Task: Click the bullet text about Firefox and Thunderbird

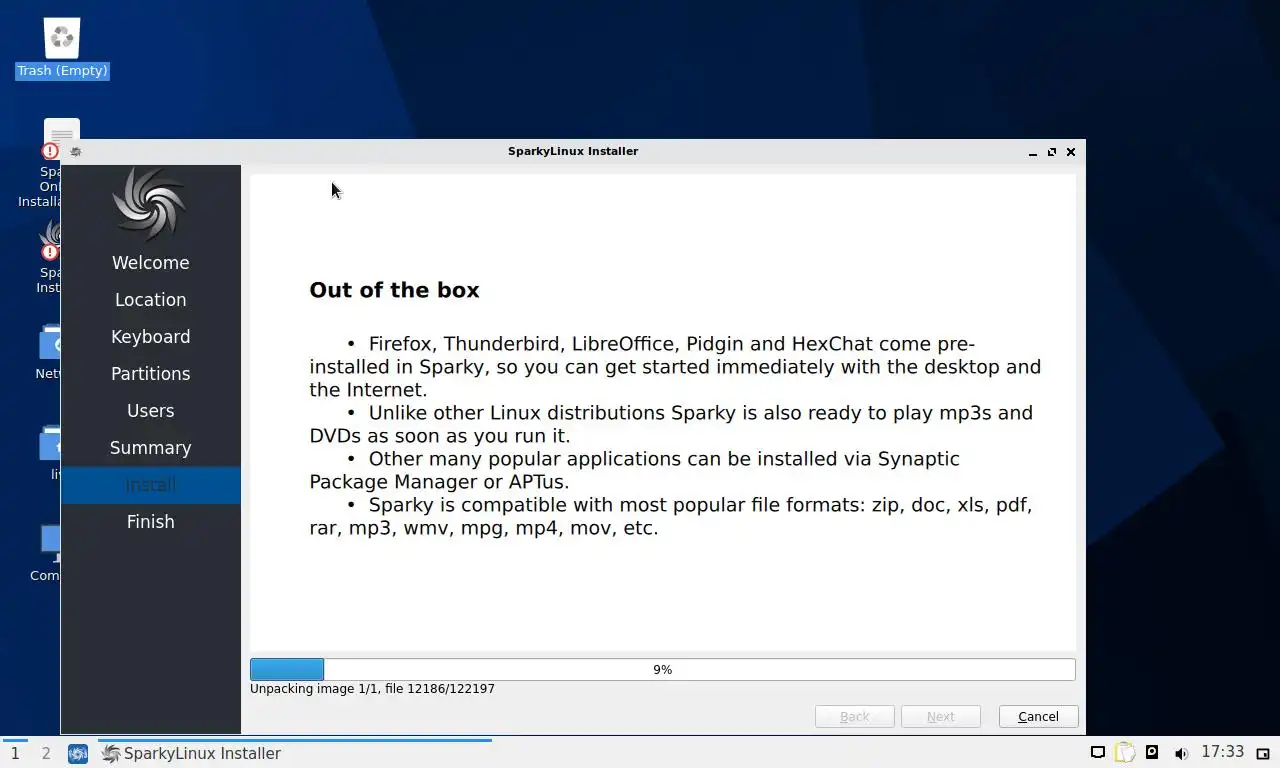Action: (x=675, y=367)
